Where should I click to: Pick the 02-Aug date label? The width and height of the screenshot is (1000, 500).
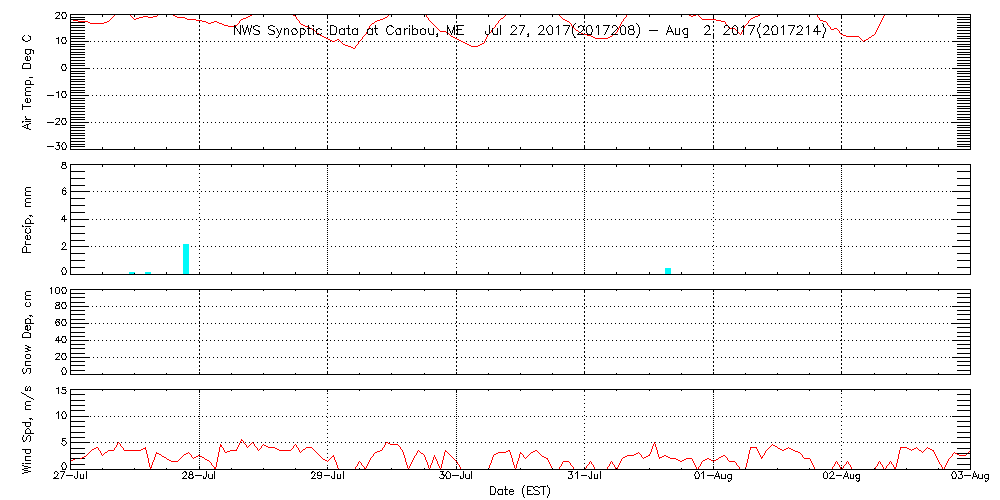[841, 477]
